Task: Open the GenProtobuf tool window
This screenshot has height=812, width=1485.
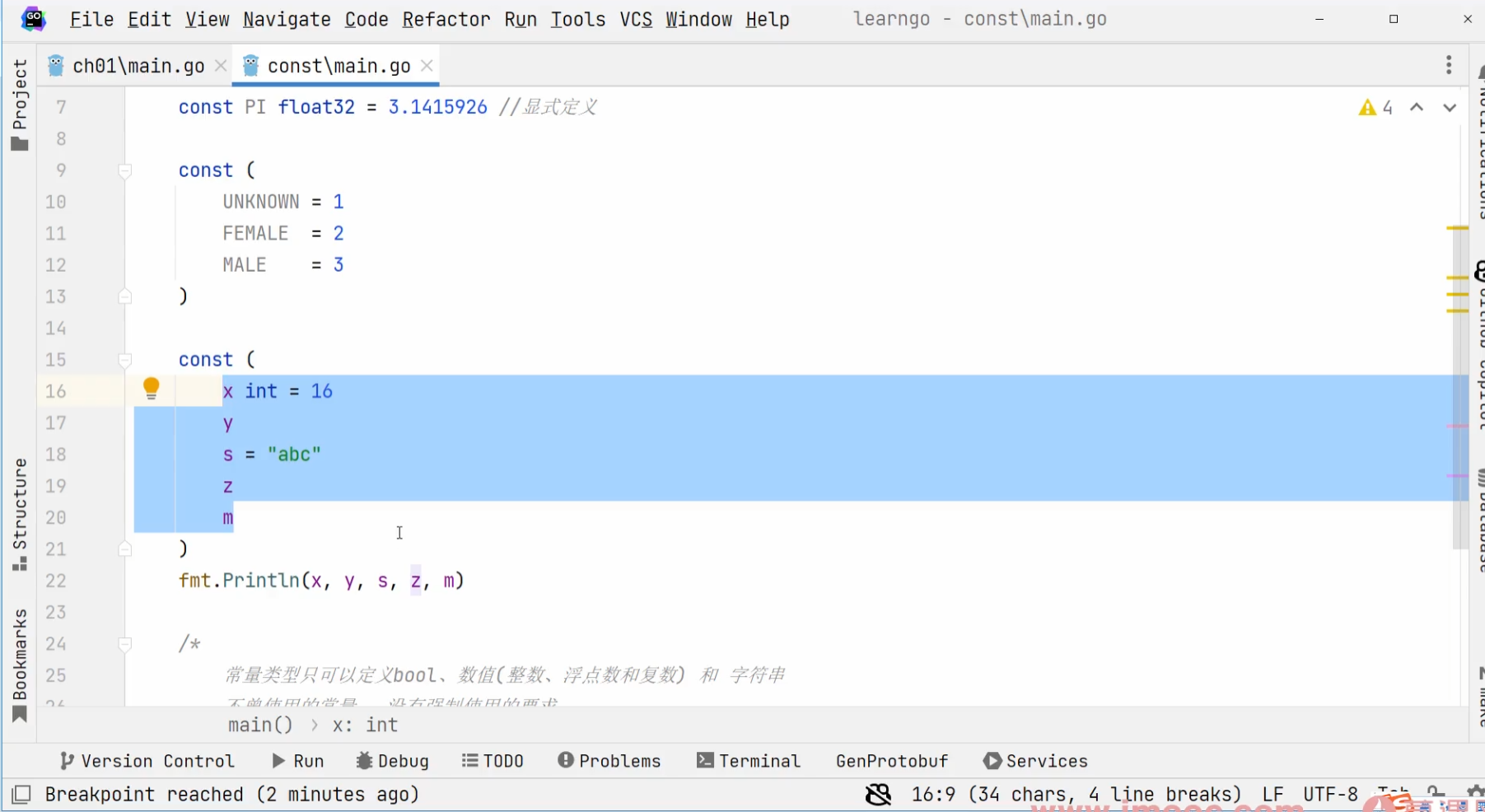Action: click(x=892, y=761)
